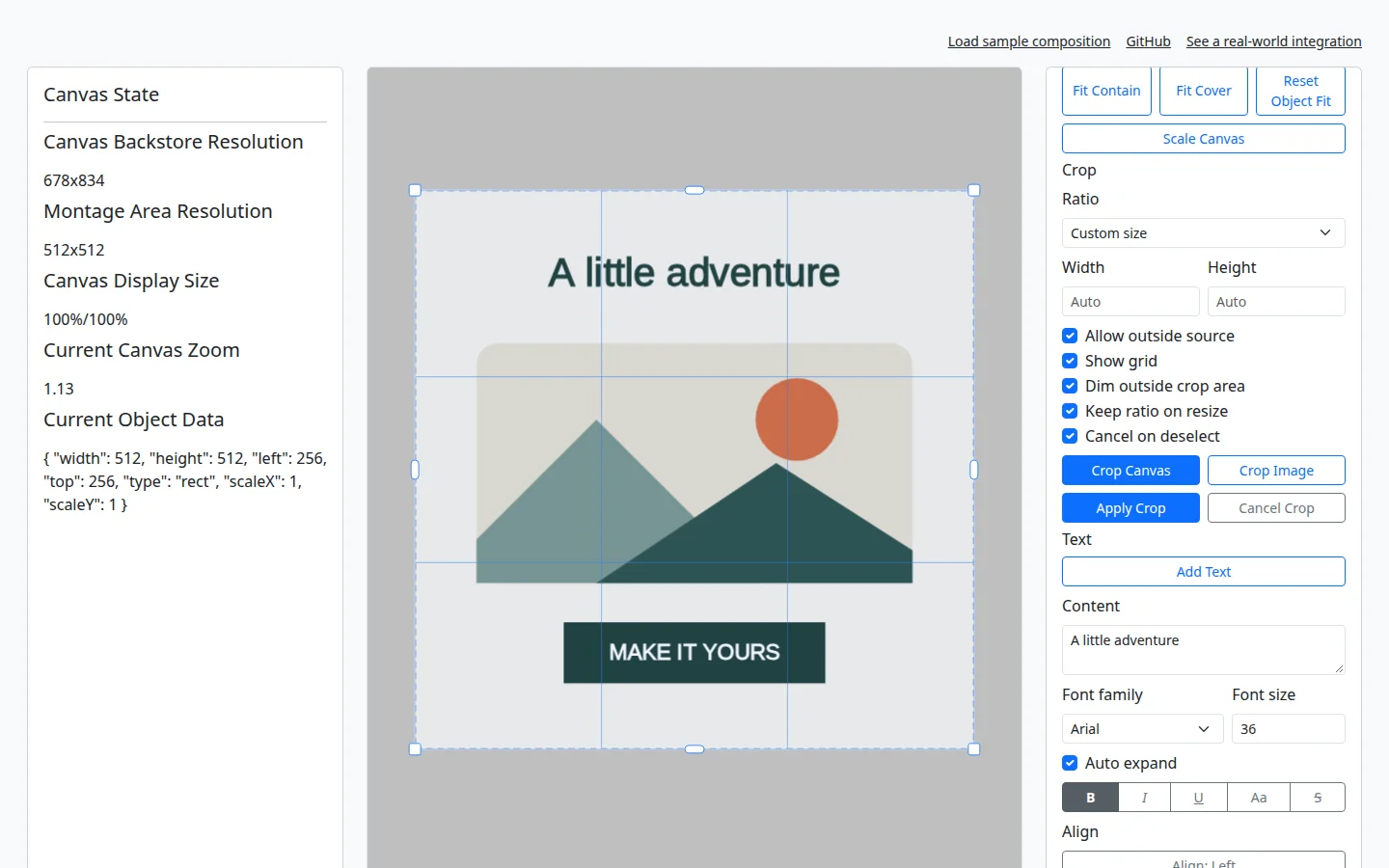Click the top-right crop handle
The height and width of the screenshot is (868, 1389).
(x=973, y=191)
